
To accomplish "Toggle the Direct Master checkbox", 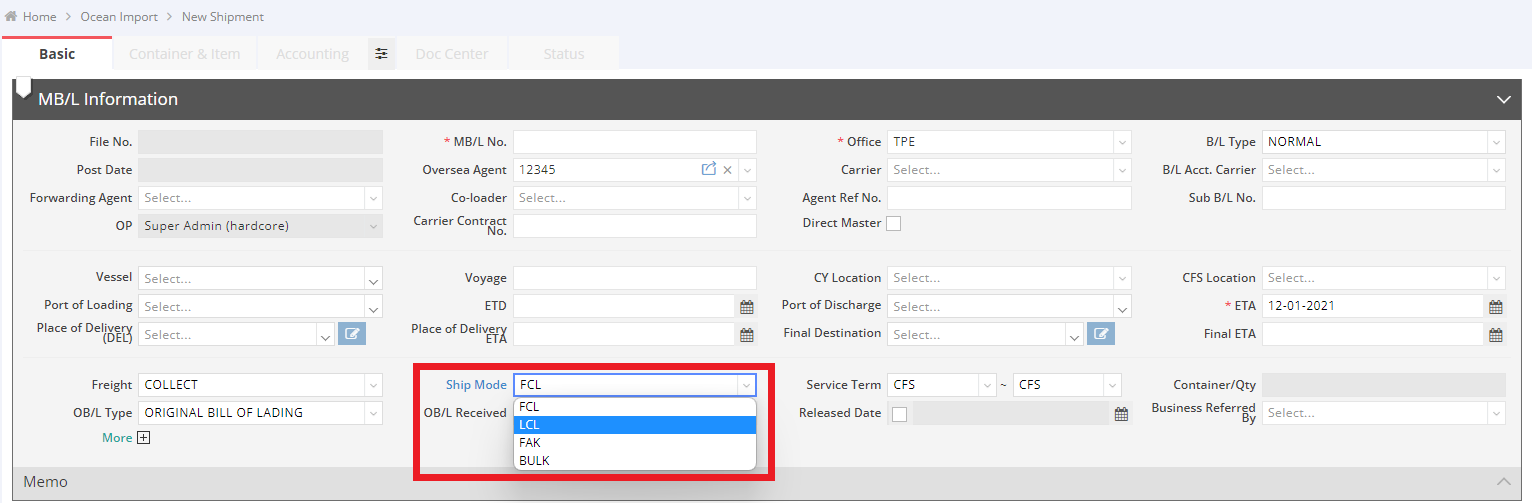I will tap(894, 224).
